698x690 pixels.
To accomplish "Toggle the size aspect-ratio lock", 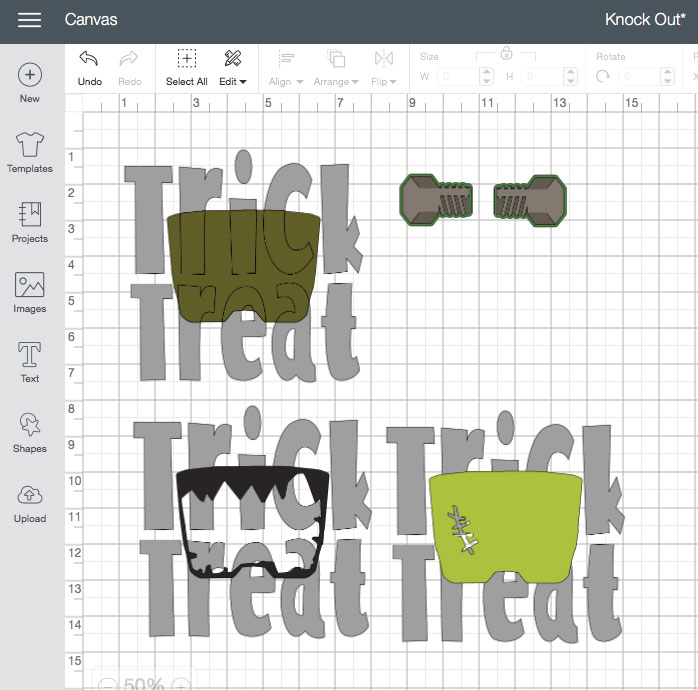I will pos(506,53).
